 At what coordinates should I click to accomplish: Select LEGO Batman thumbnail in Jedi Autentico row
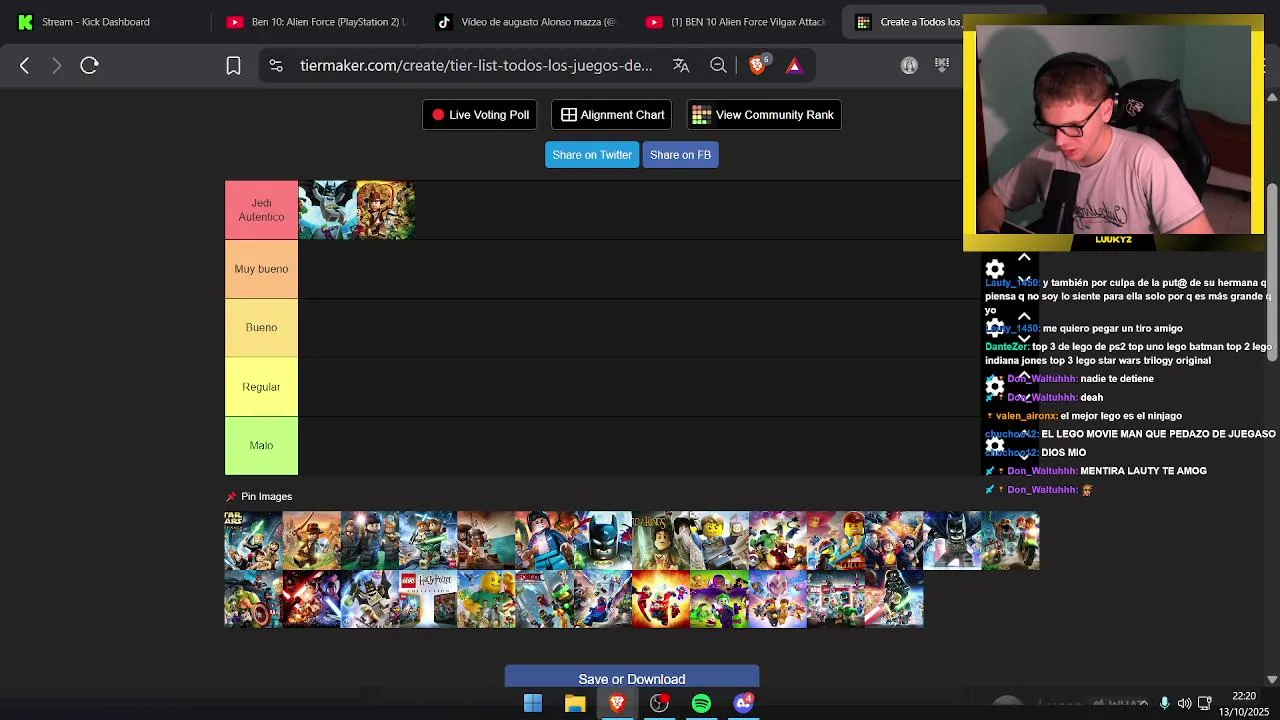328,210
